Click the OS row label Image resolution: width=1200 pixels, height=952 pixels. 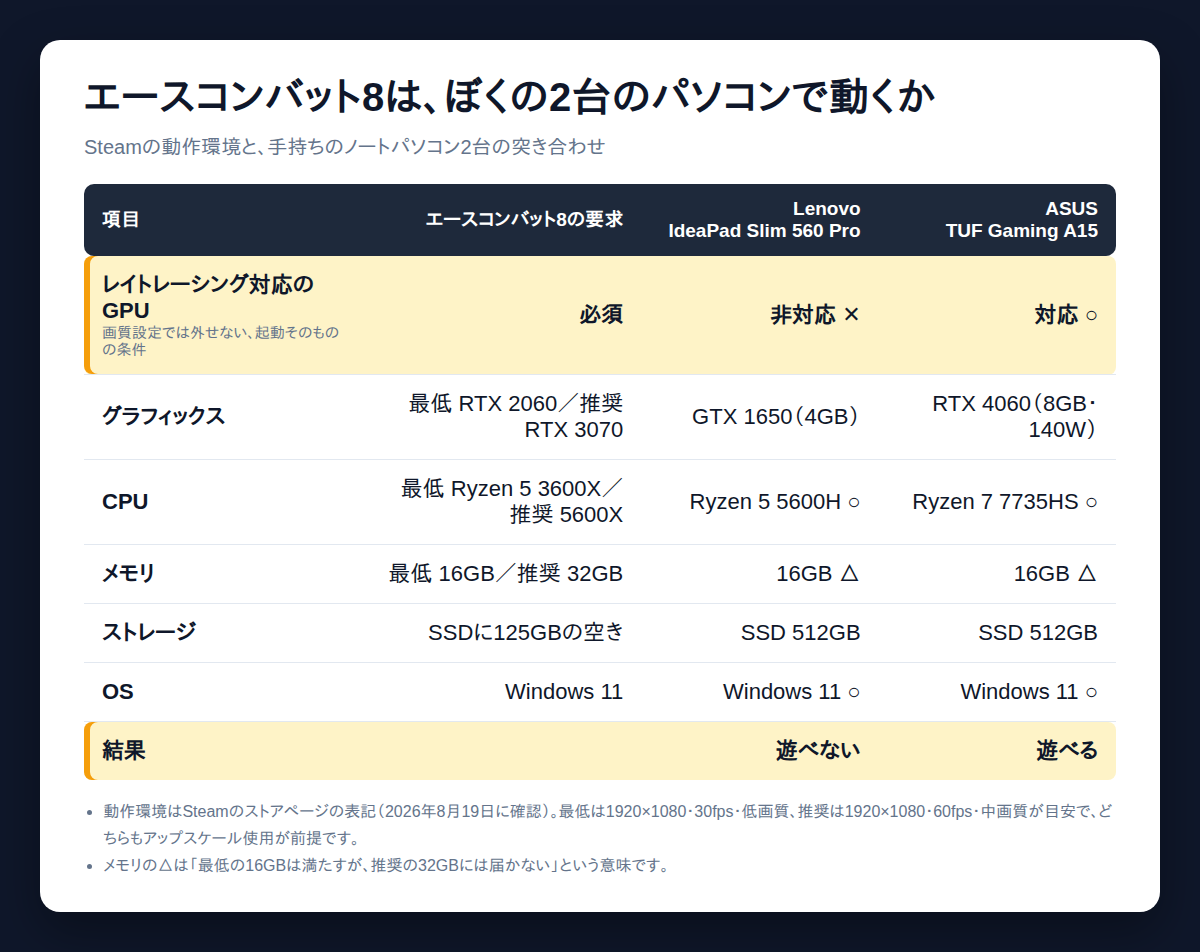pos(118,692)
